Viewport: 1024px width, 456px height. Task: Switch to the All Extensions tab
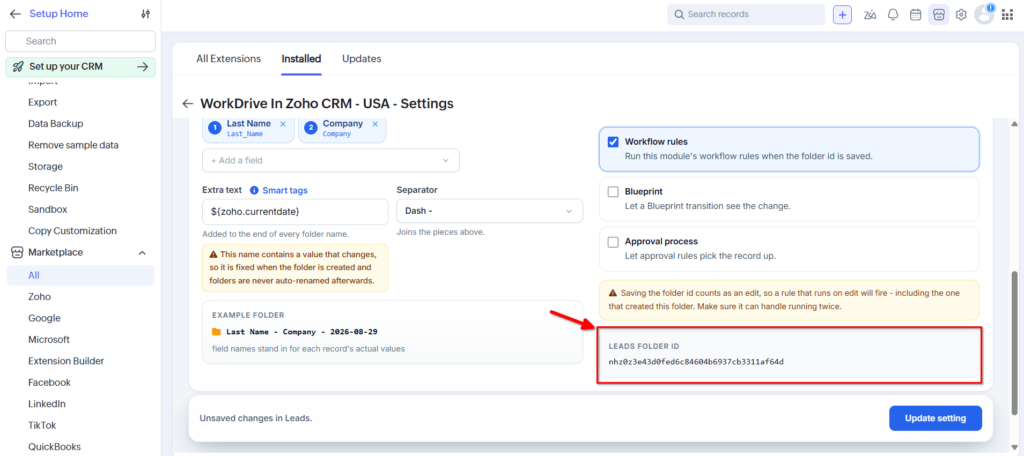point(229,59)
